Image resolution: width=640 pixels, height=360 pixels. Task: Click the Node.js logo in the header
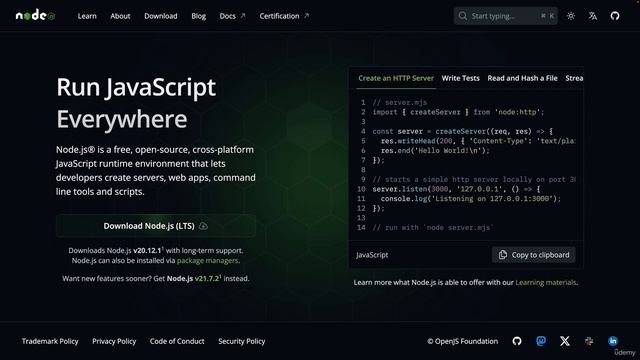tap(35, 16)
